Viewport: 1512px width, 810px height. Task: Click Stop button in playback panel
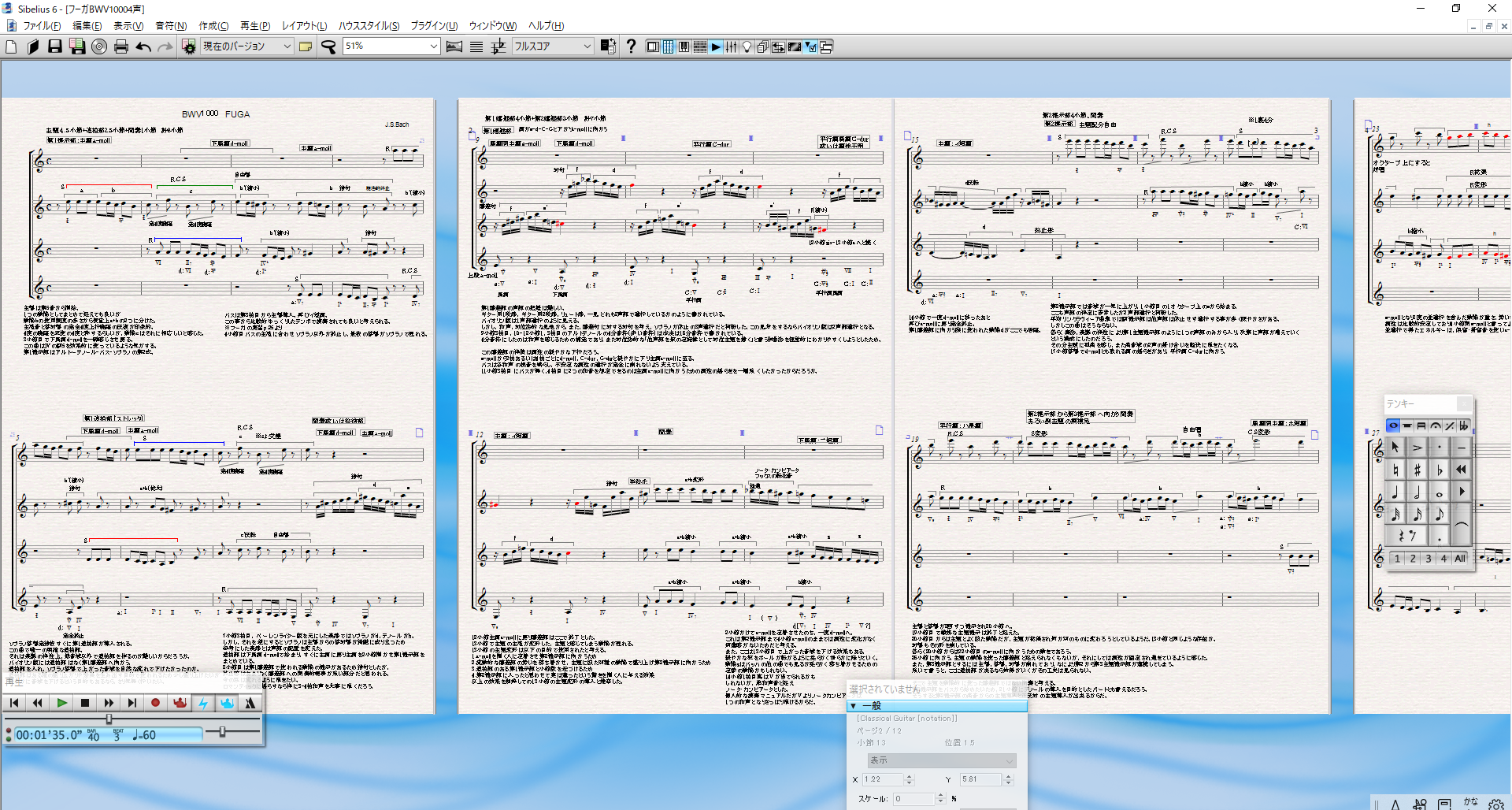pyautogui.click(x=85, y=703)
